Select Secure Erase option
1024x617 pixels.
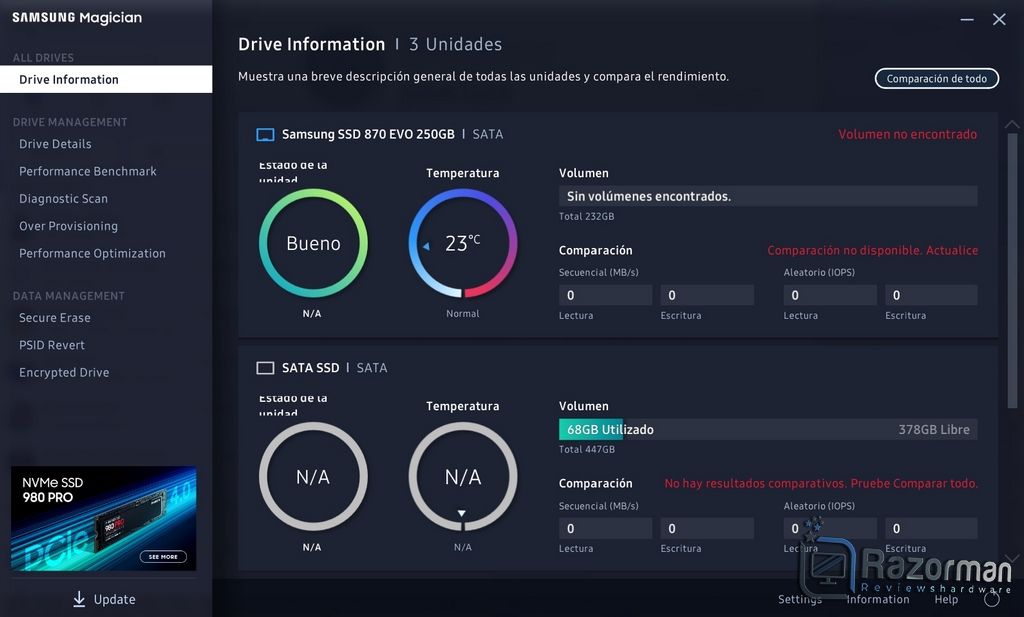click(55, 318)
